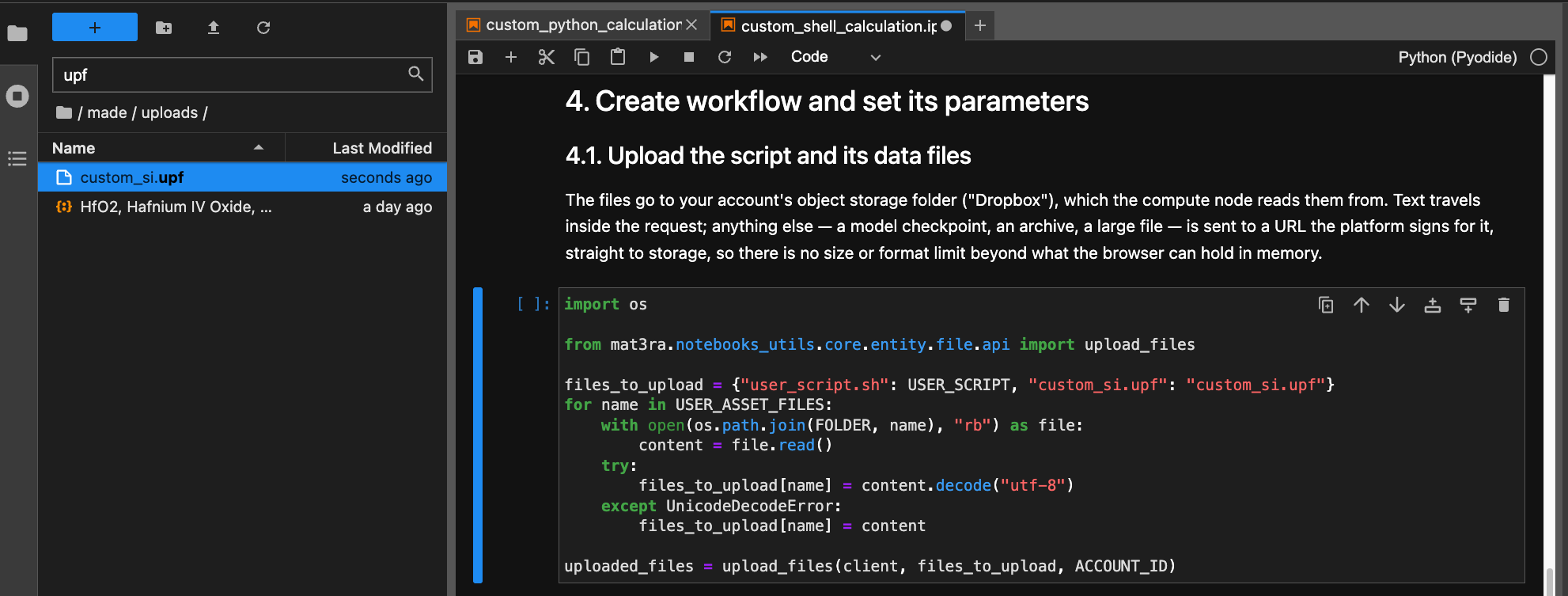
Task: Click the upload files icon
Action: [x=214, y=28]
